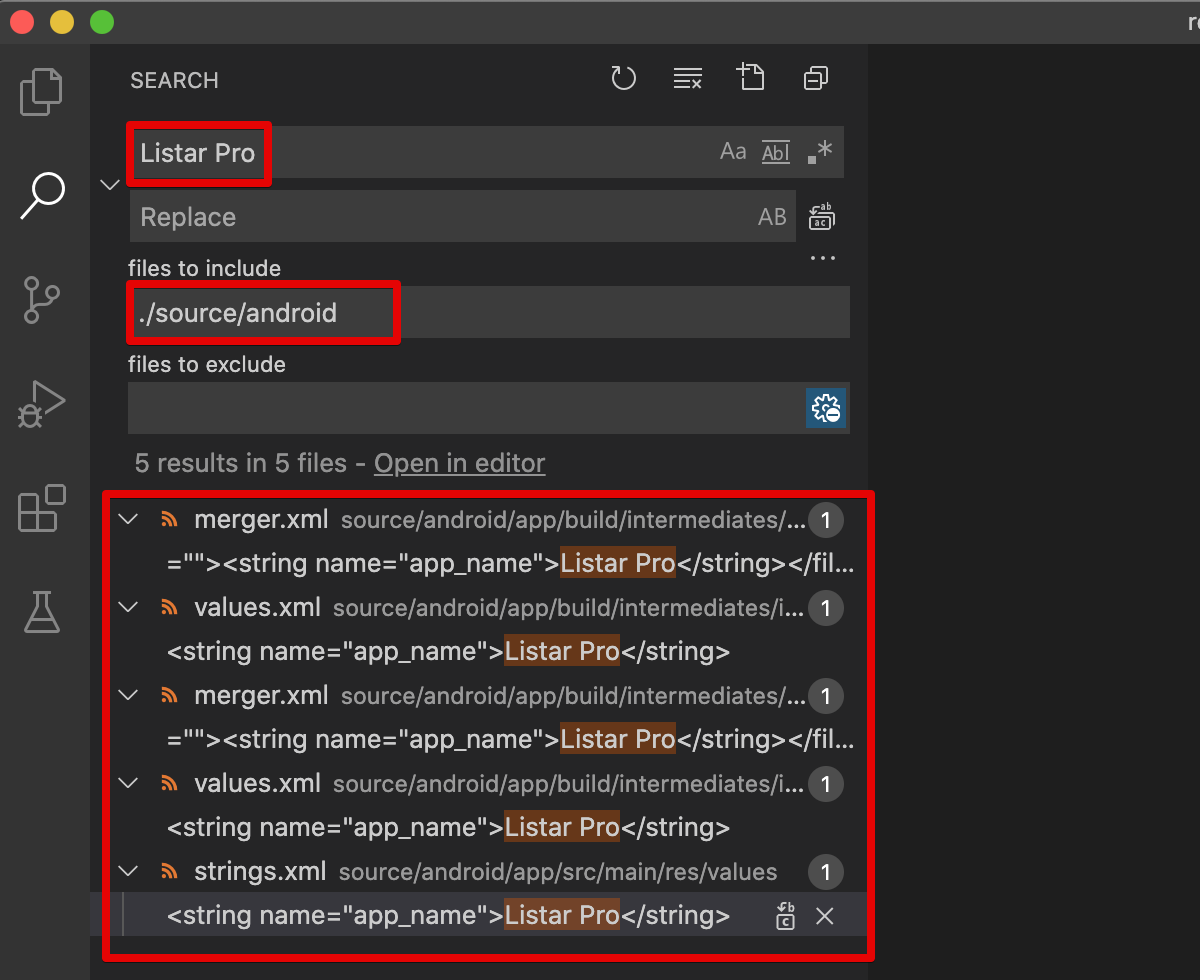Collapse the strings.xml result group

(x=129, y=871)
